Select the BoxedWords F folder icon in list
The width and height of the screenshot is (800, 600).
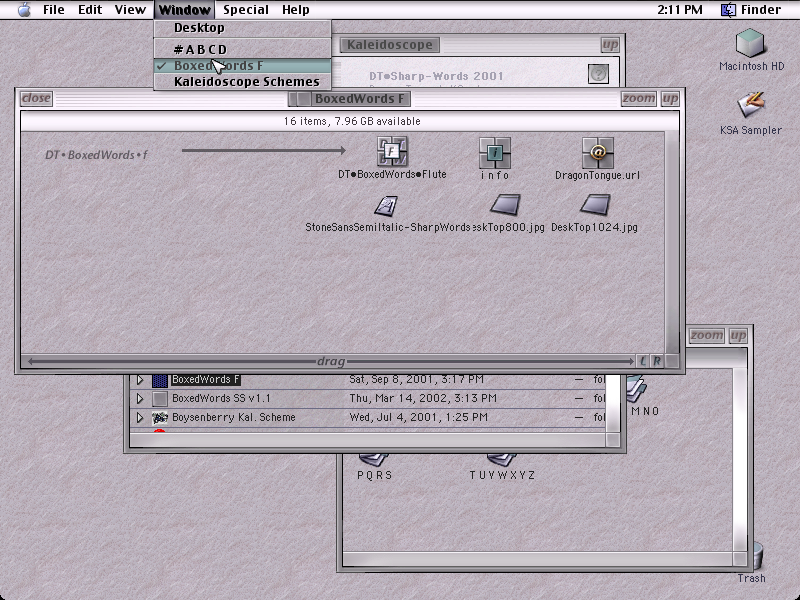click(160, 380)
